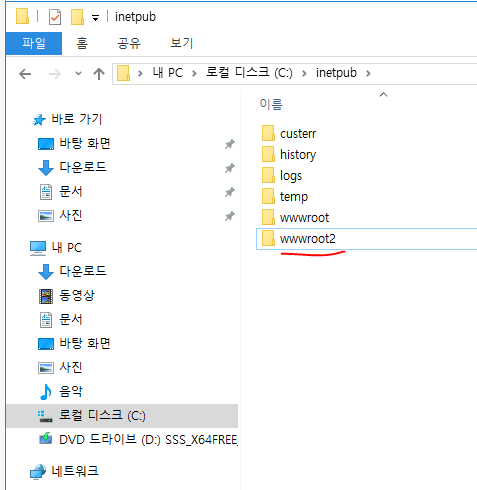Select the temp folder
Viewport: 477px width, 490px height.
tap(294, 197)
